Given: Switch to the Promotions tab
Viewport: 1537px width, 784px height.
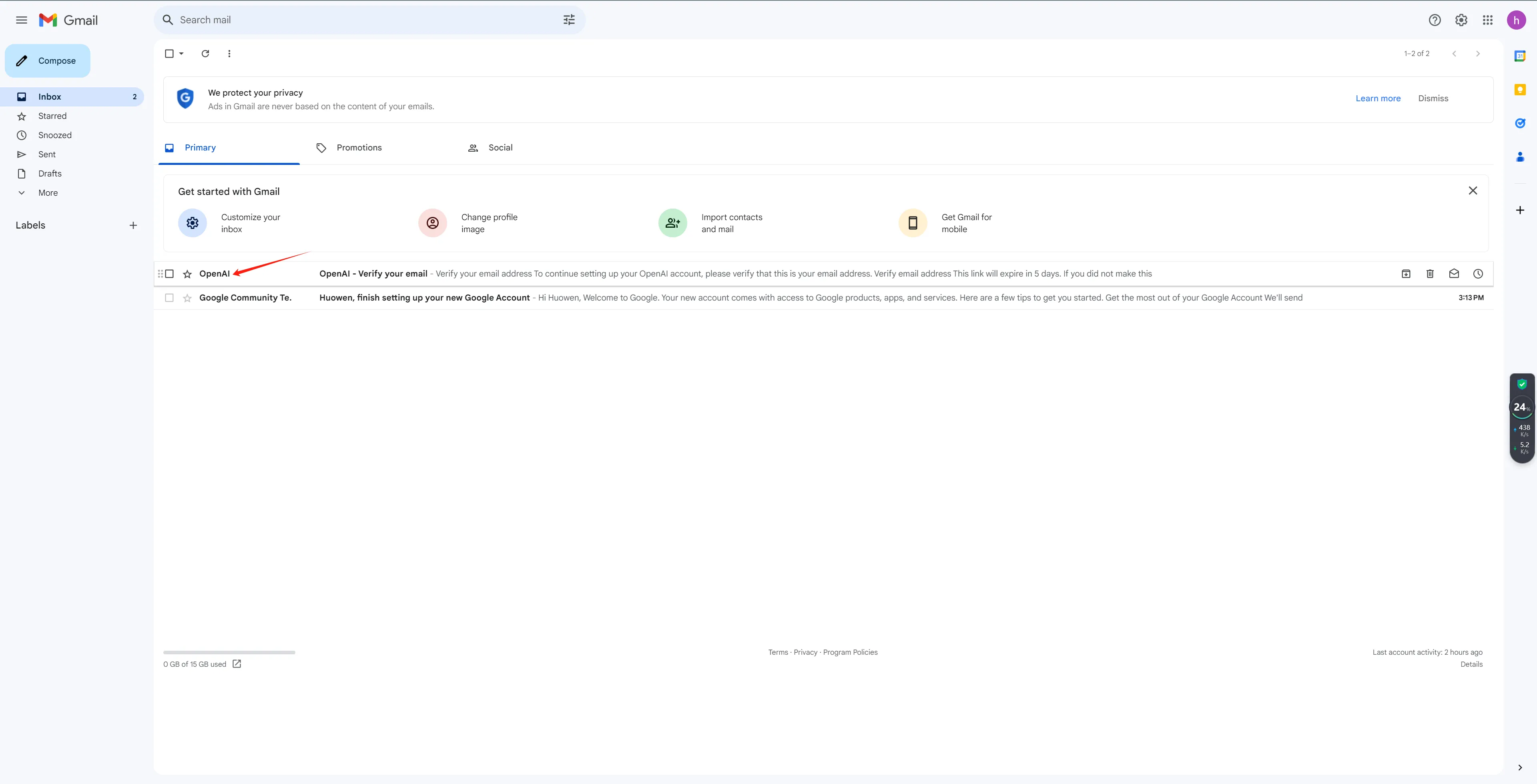Looking at the screenshot, I should (x=381, y=148).
